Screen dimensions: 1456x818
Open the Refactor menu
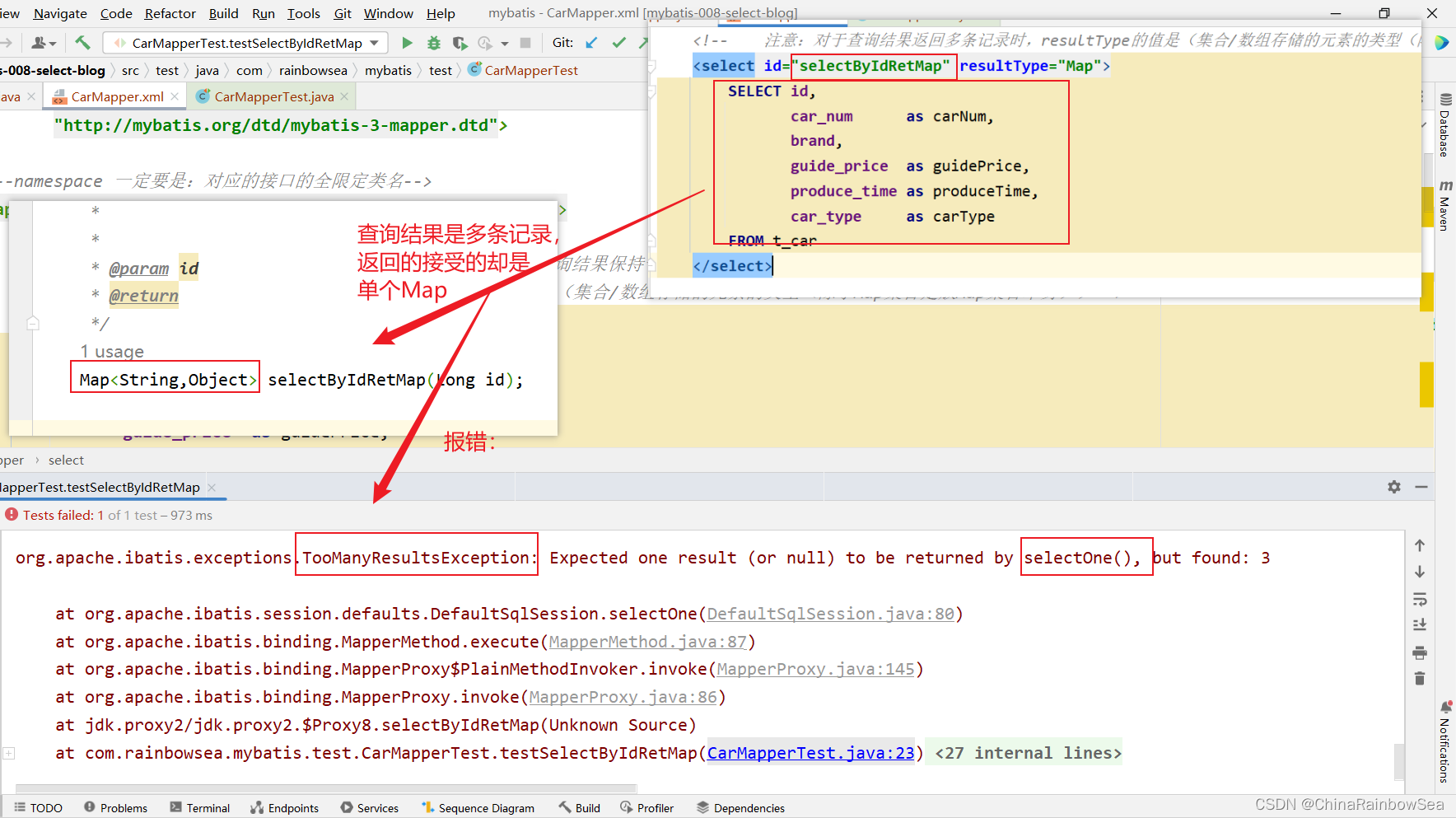pyautogui.click(x=170, y=13)
